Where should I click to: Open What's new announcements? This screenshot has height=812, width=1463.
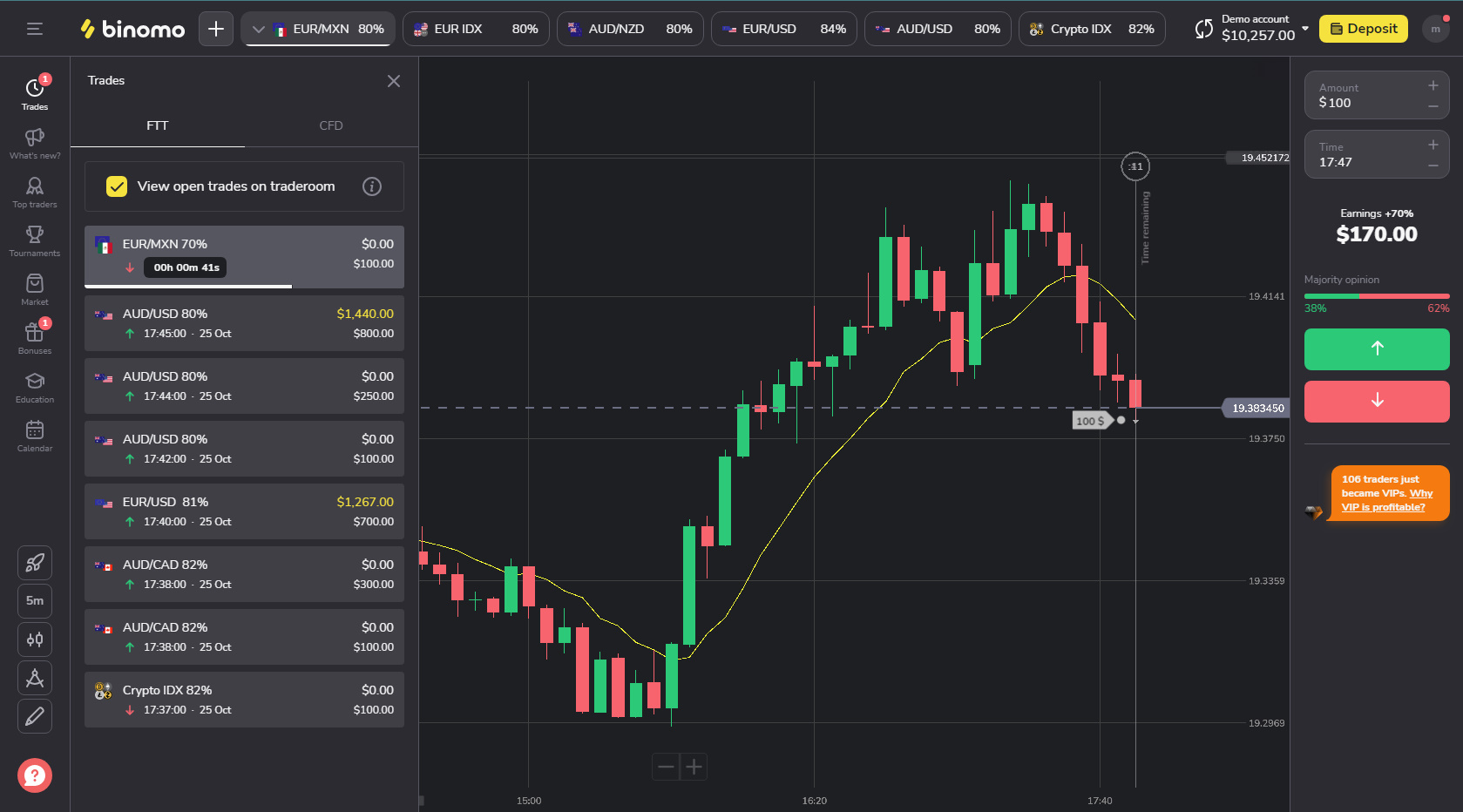pyautogui.click(x=35, y=144)
